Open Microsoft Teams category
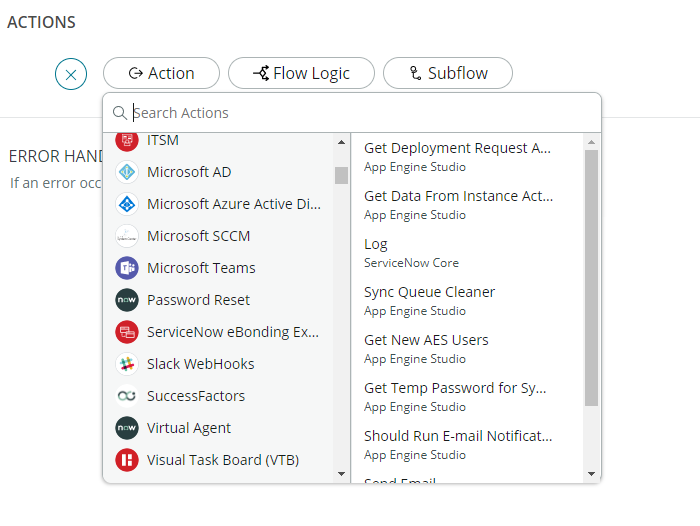The image size is (700, 526). 201,268
